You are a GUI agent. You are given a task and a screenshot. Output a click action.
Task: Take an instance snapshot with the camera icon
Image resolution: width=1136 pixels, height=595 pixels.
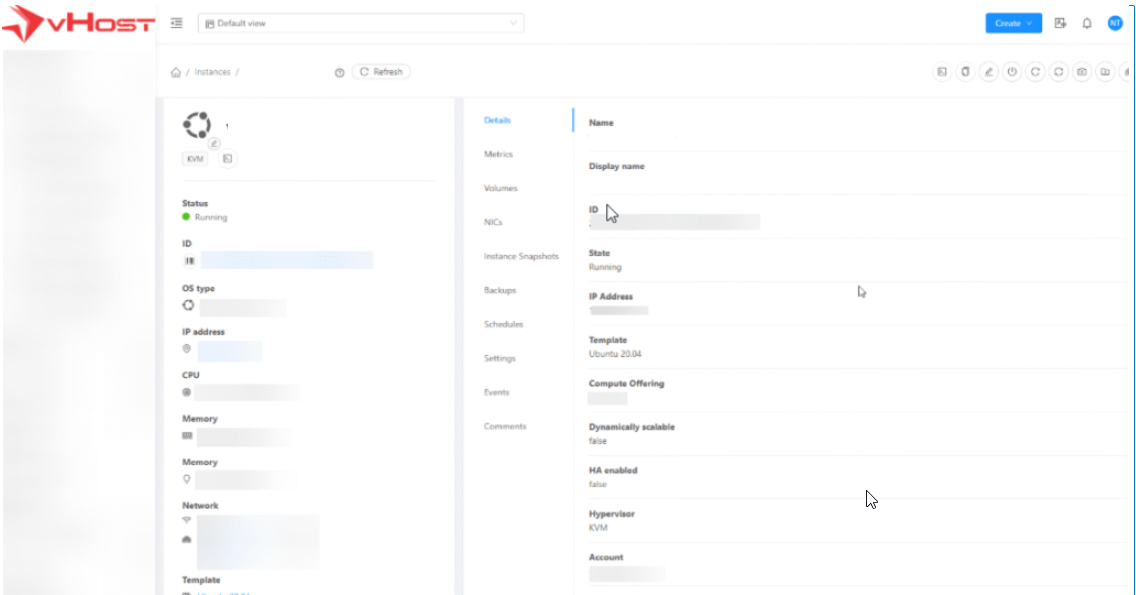[1081, 72]
